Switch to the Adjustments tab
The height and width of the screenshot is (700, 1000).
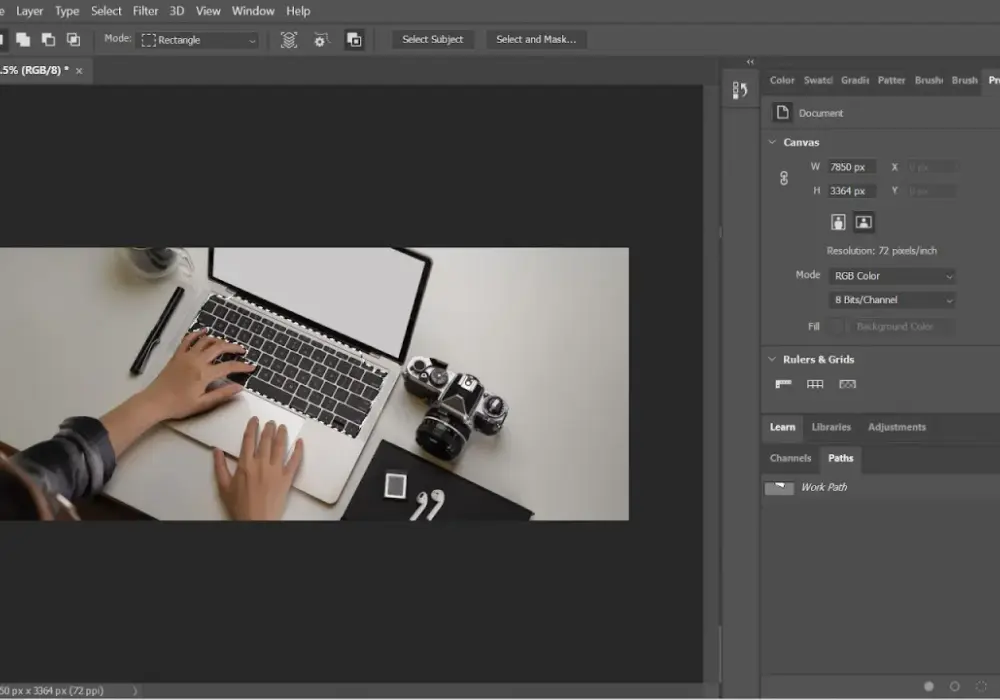point(897,427)
